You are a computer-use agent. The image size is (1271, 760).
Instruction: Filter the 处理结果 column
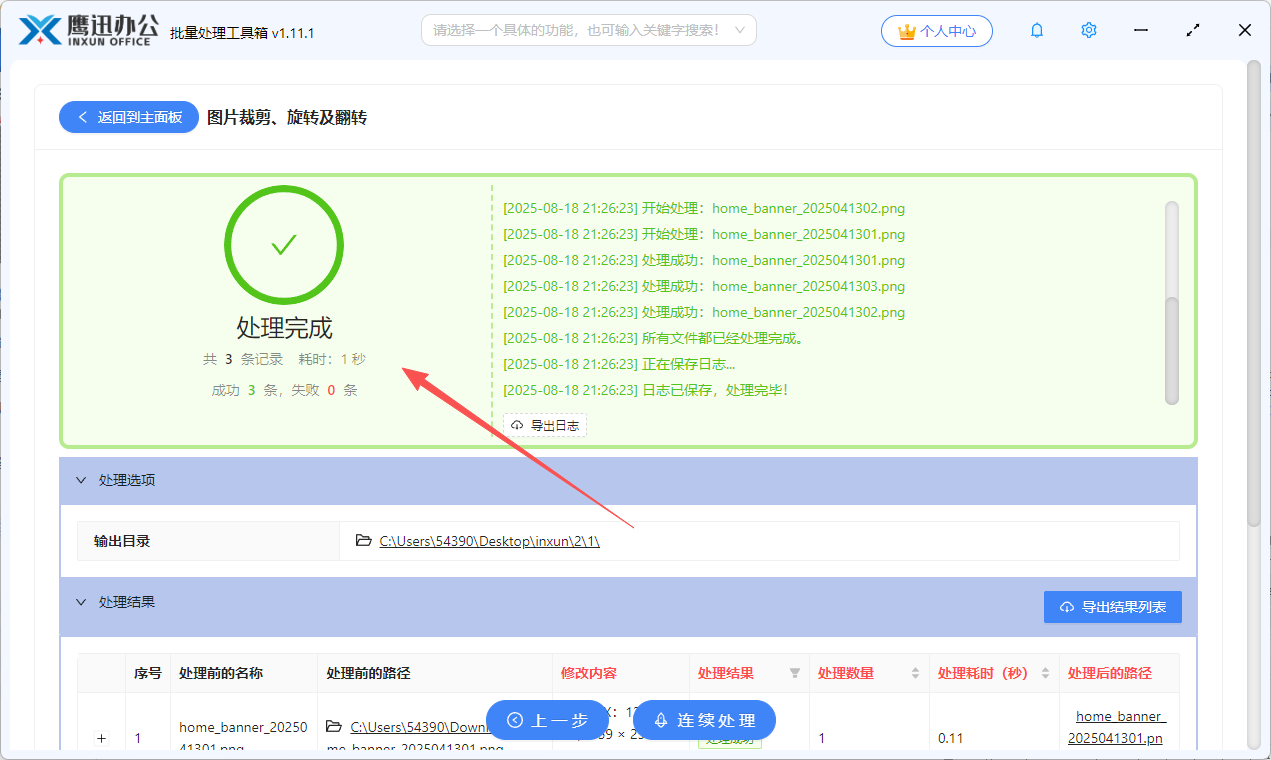coord(795,673)
